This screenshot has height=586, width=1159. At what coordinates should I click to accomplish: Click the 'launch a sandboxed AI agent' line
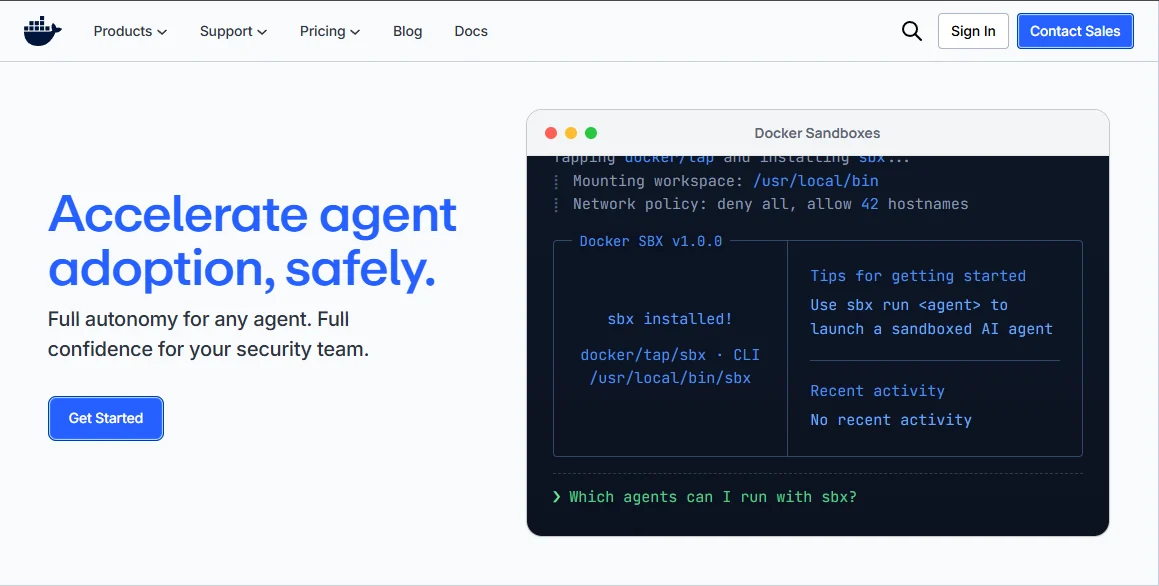click(x=931, y=329)
